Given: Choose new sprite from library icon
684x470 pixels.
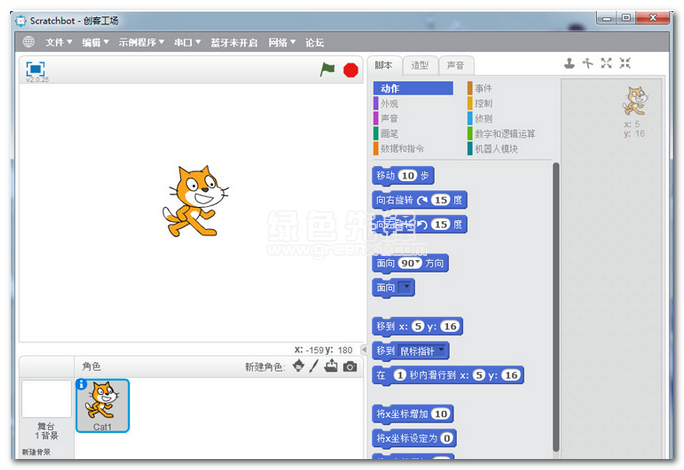Looking at the screenshot, I should [x=298, y=366].
